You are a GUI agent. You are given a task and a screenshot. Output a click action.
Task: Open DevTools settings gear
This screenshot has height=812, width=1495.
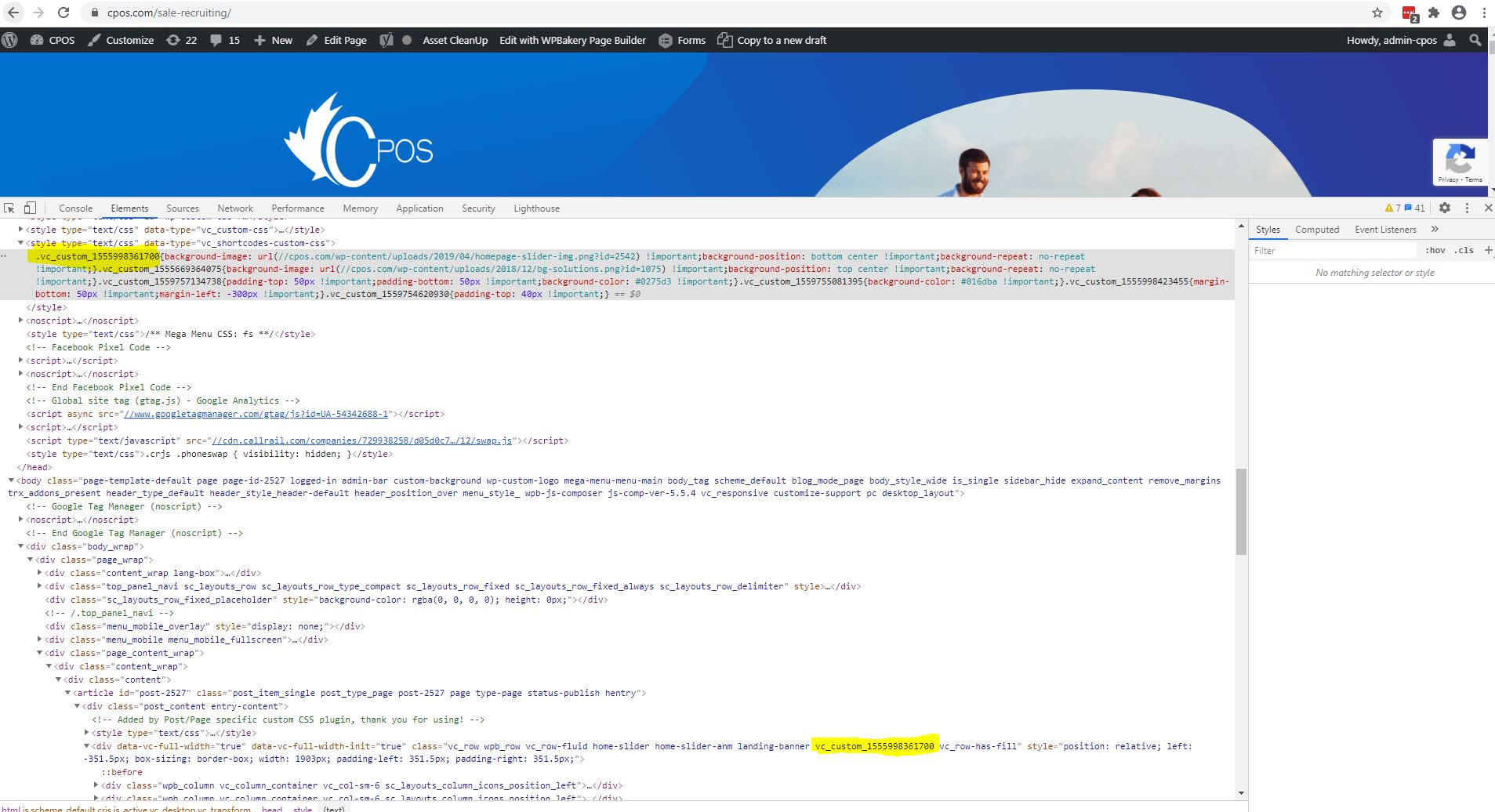point(1445,208)
